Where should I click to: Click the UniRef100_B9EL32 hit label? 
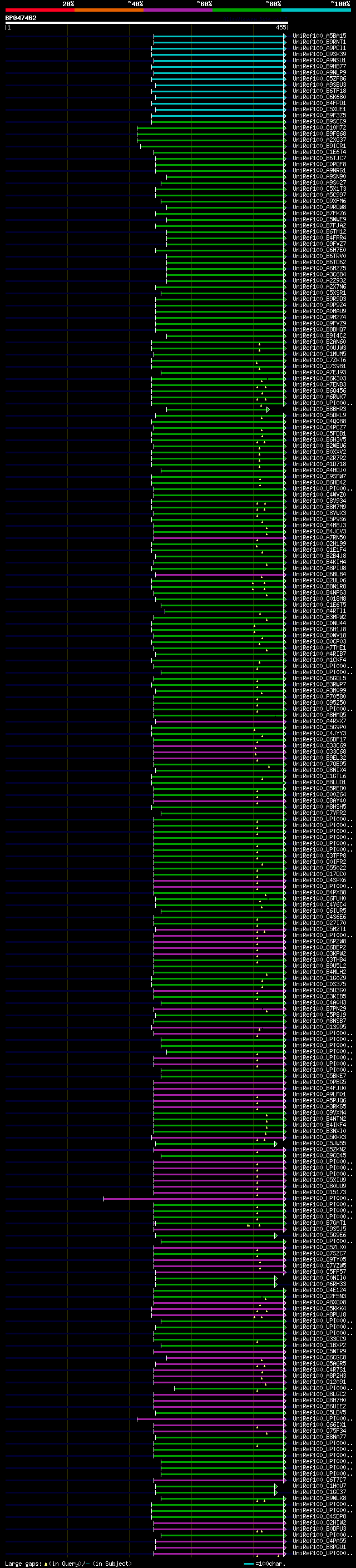[319, 758]
